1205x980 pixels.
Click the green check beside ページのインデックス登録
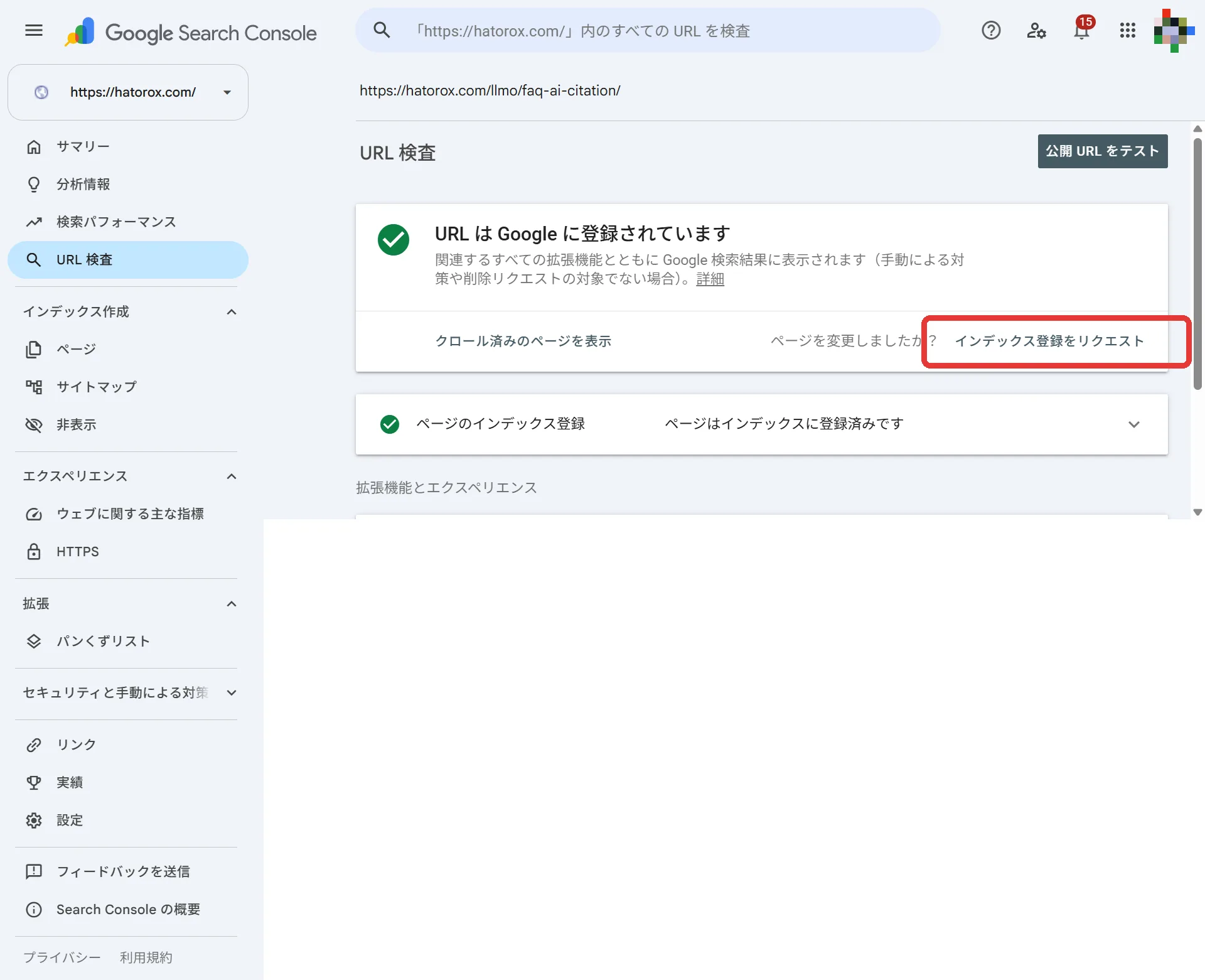[390, 424]
